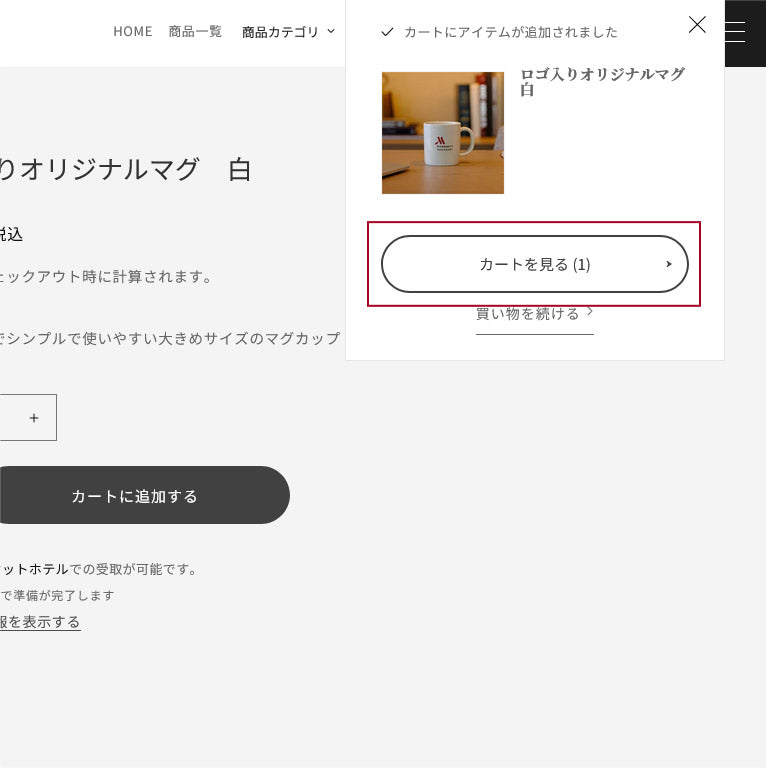Viewport: 768px width, 768px height.
Task: Click the chevron next to 買い物を続ける
Action: pyautogui.click(x=590, y=311)
